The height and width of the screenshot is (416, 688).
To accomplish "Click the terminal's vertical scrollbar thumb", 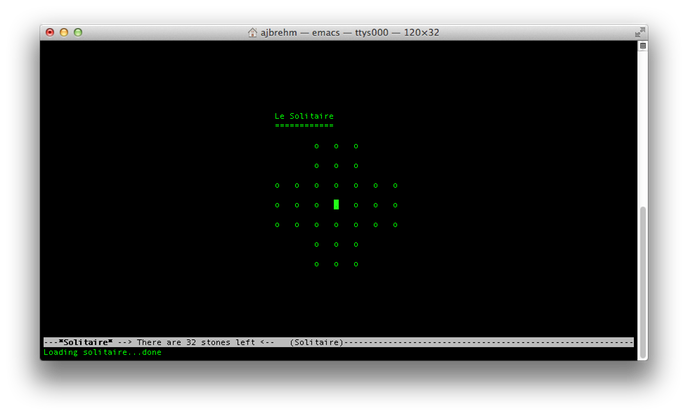I will [643, 280].
